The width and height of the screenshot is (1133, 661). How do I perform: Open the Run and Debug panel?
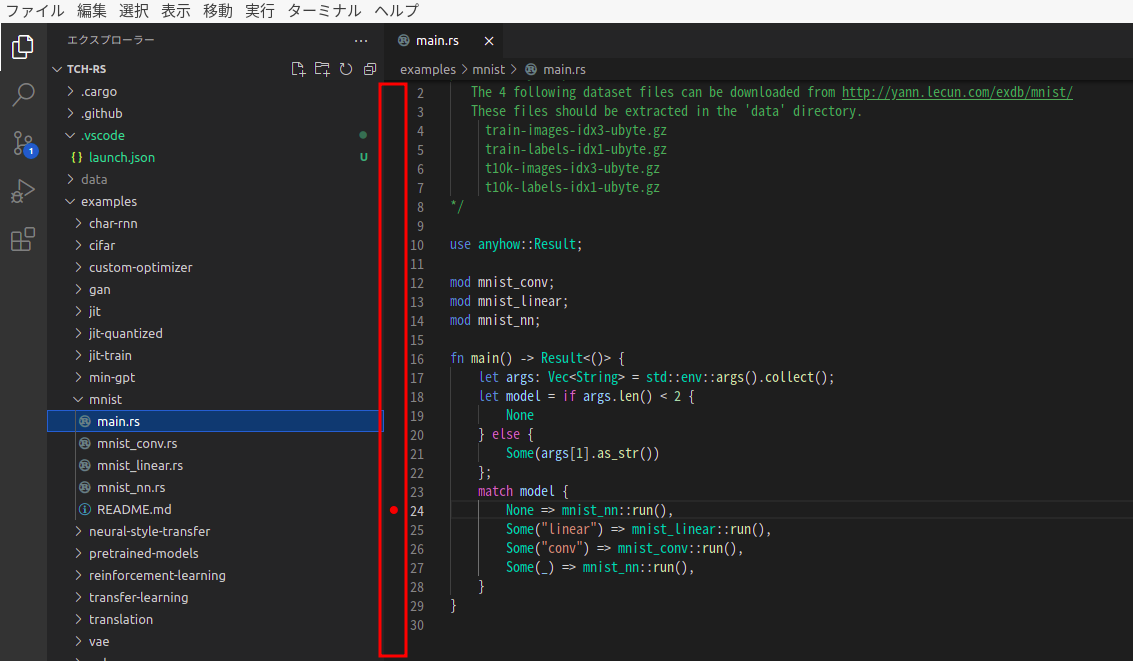pos(22,190)
